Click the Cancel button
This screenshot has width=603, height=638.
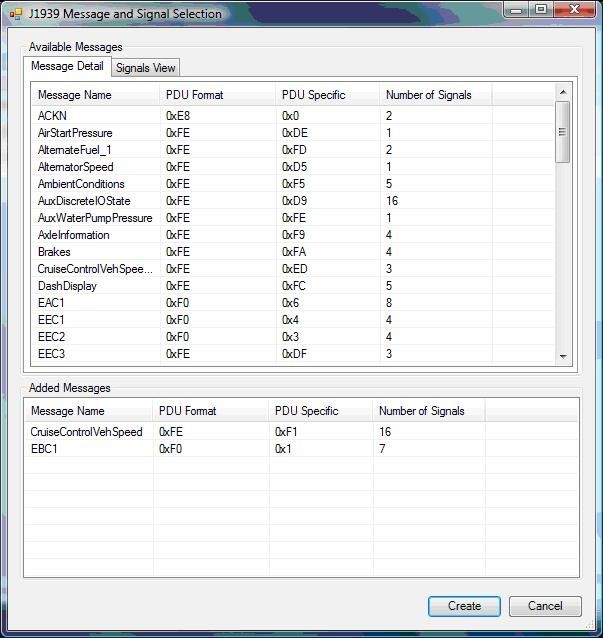[544, 606]
